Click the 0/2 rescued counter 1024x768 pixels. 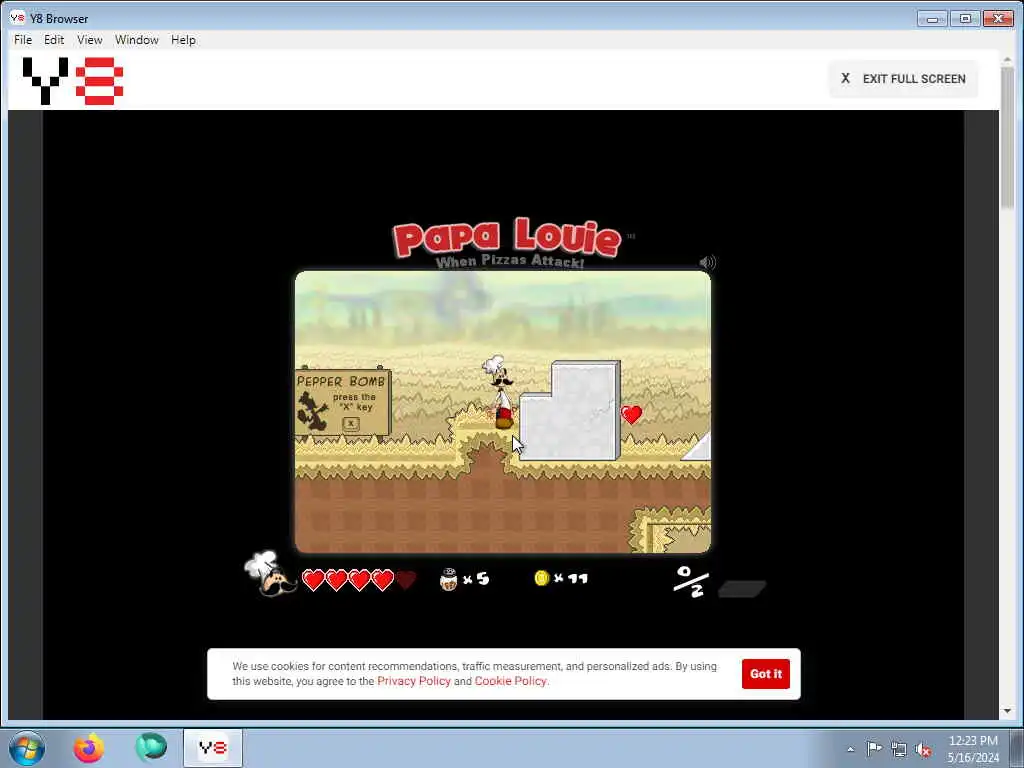click(691, 581)
